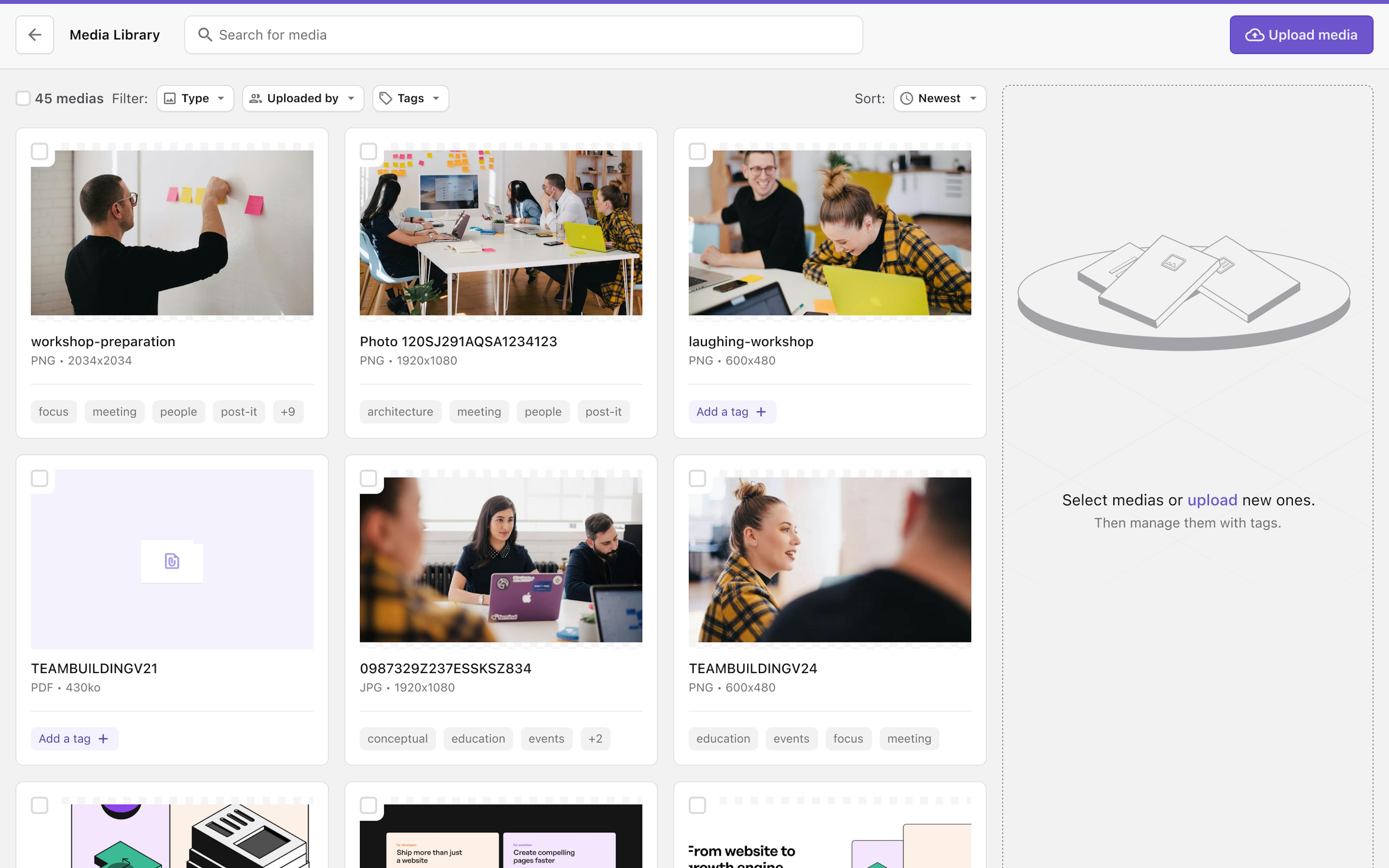Add a tag to TEAMBUILDINGV21

point(75,739)
